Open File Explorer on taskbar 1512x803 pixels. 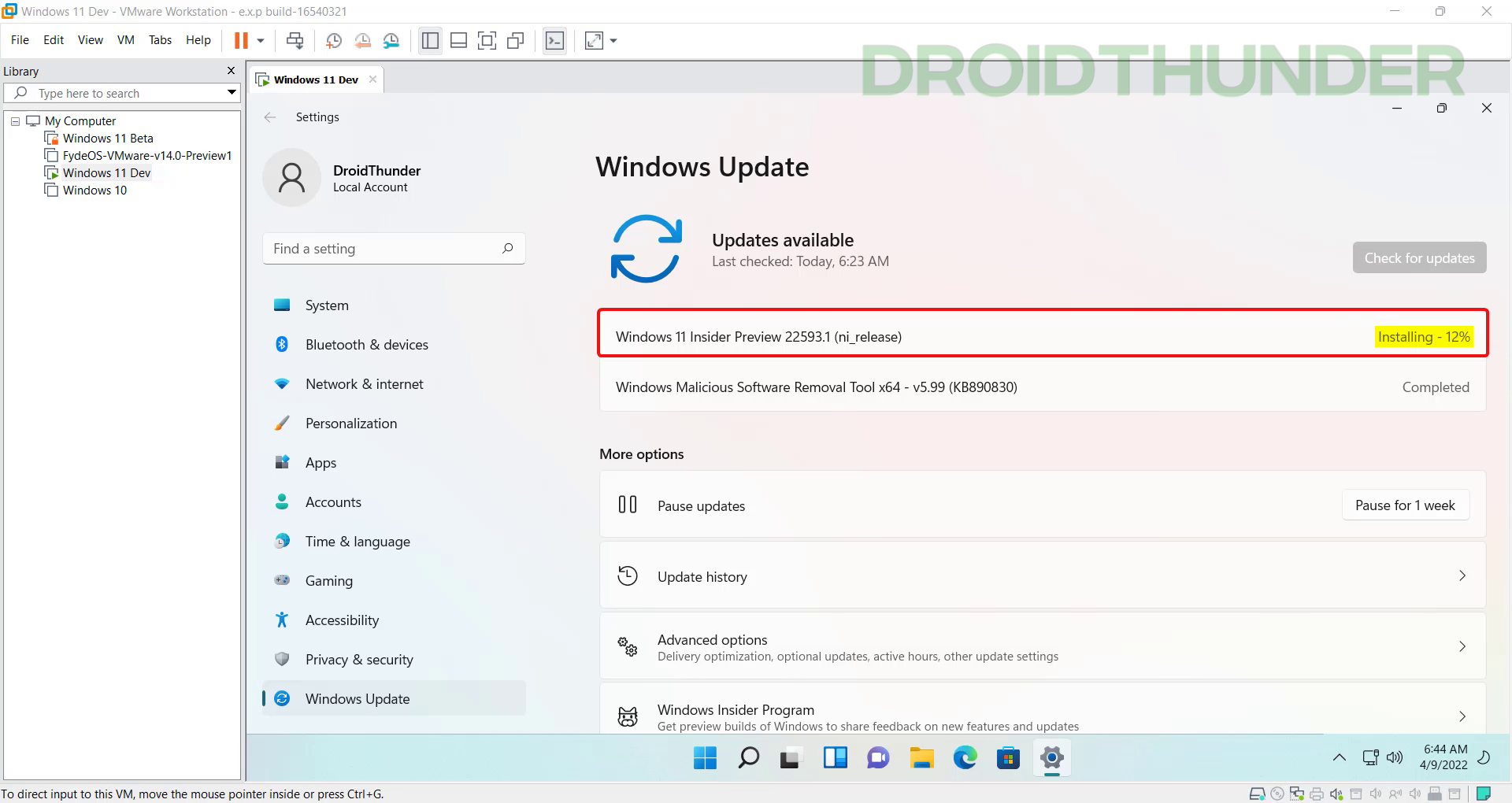pyautogui.click(x=921, y=758)
